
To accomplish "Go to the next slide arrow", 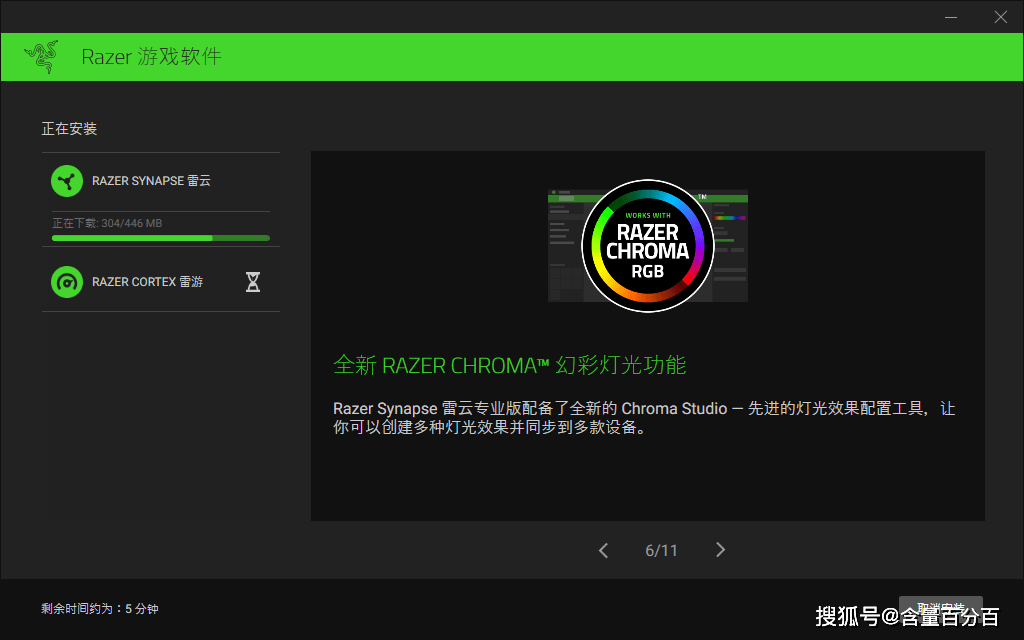I will pos(720,550).
